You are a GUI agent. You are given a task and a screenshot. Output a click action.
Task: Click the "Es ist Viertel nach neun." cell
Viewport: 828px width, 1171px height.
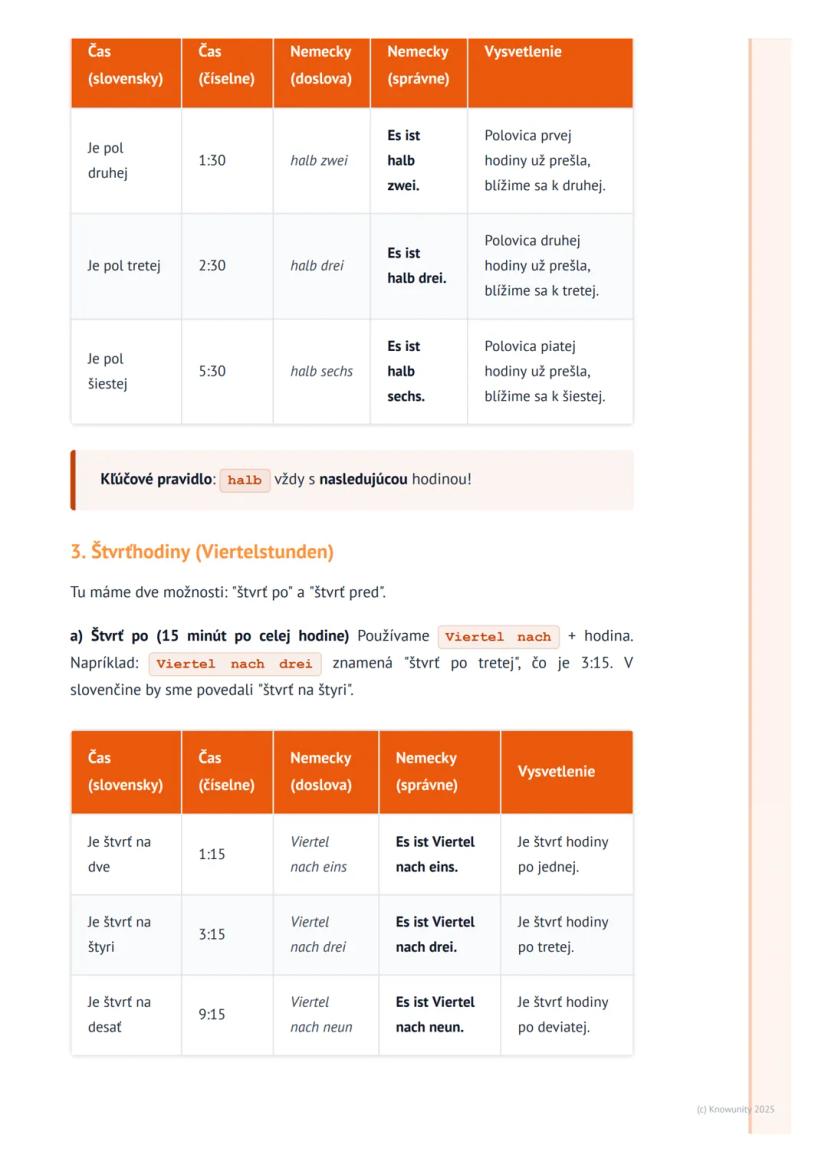[435, 1014]
